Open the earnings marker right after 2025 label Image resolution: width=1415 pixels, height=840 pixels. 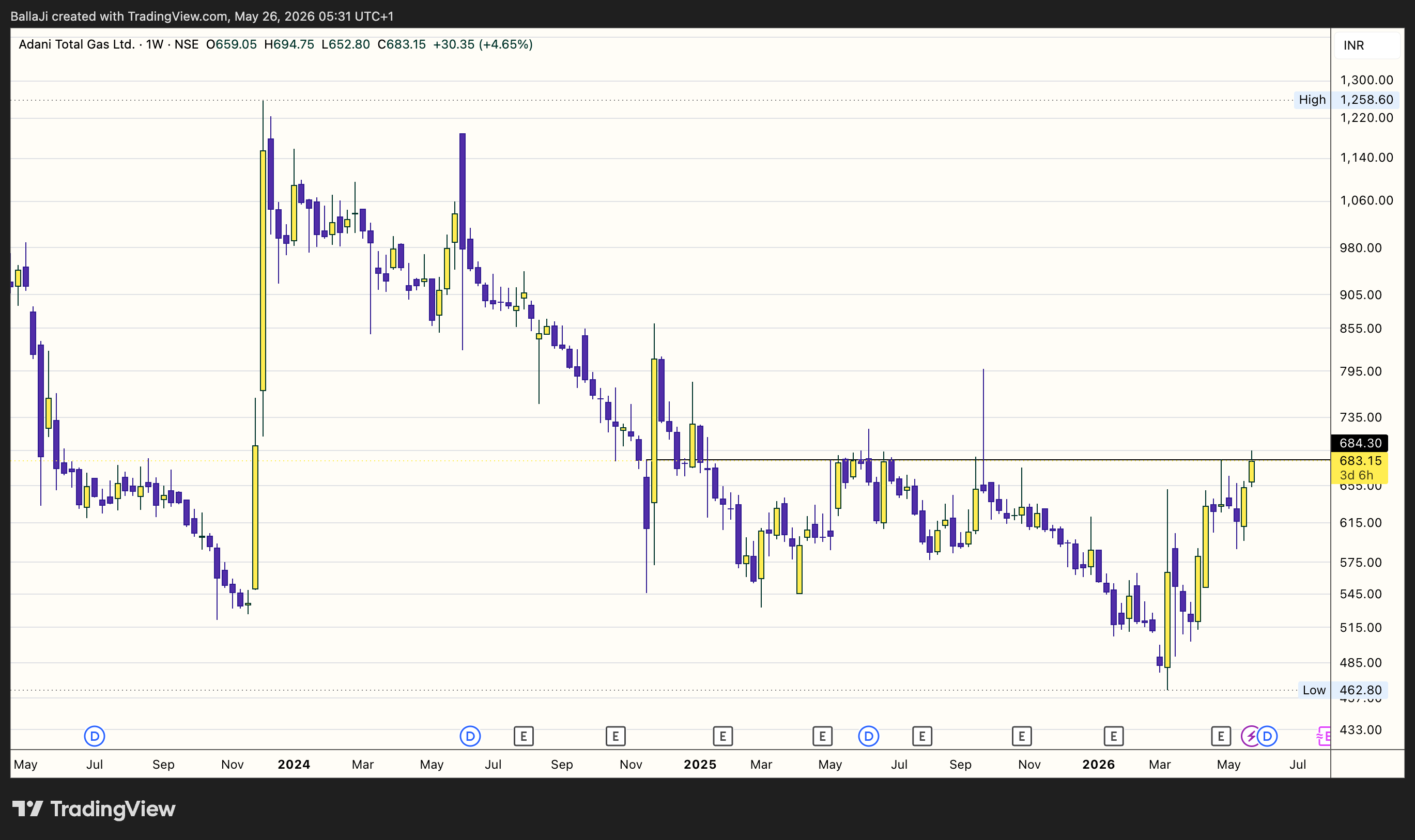pyautogui.click(x=723, y=736)
